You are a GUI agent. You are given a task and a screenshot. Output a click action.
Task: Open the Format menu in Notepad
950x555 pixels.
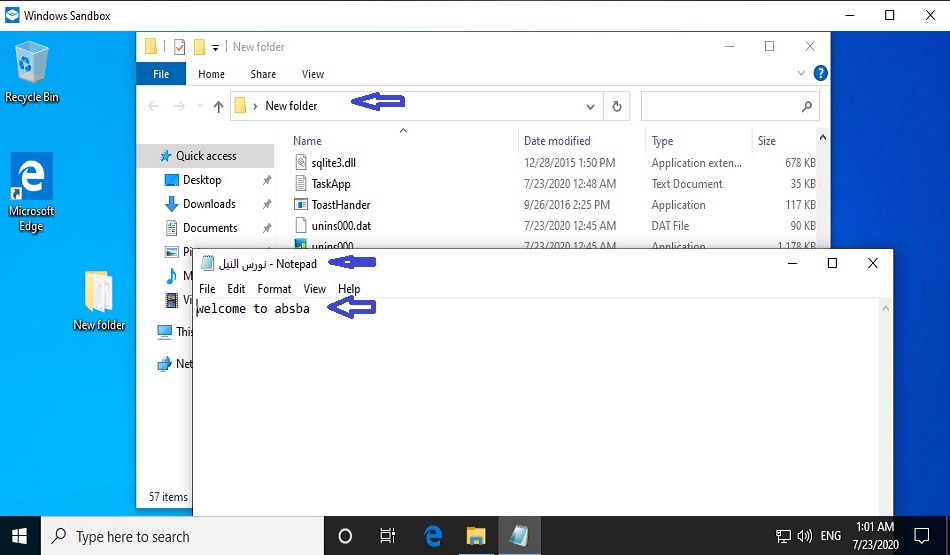coord(274,289)
